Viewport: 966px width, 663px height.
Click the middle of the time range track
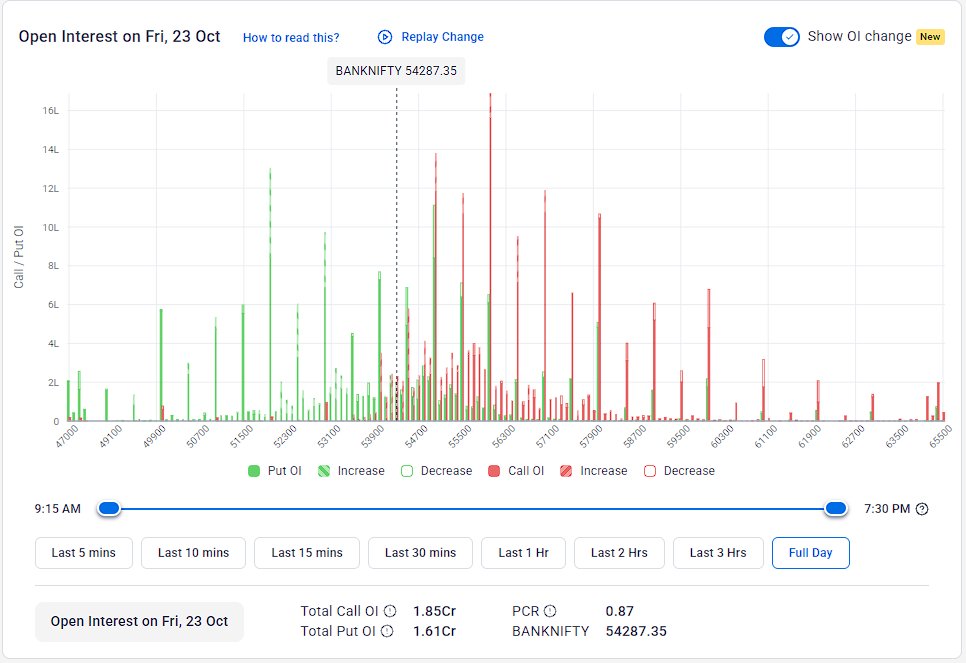473,509
